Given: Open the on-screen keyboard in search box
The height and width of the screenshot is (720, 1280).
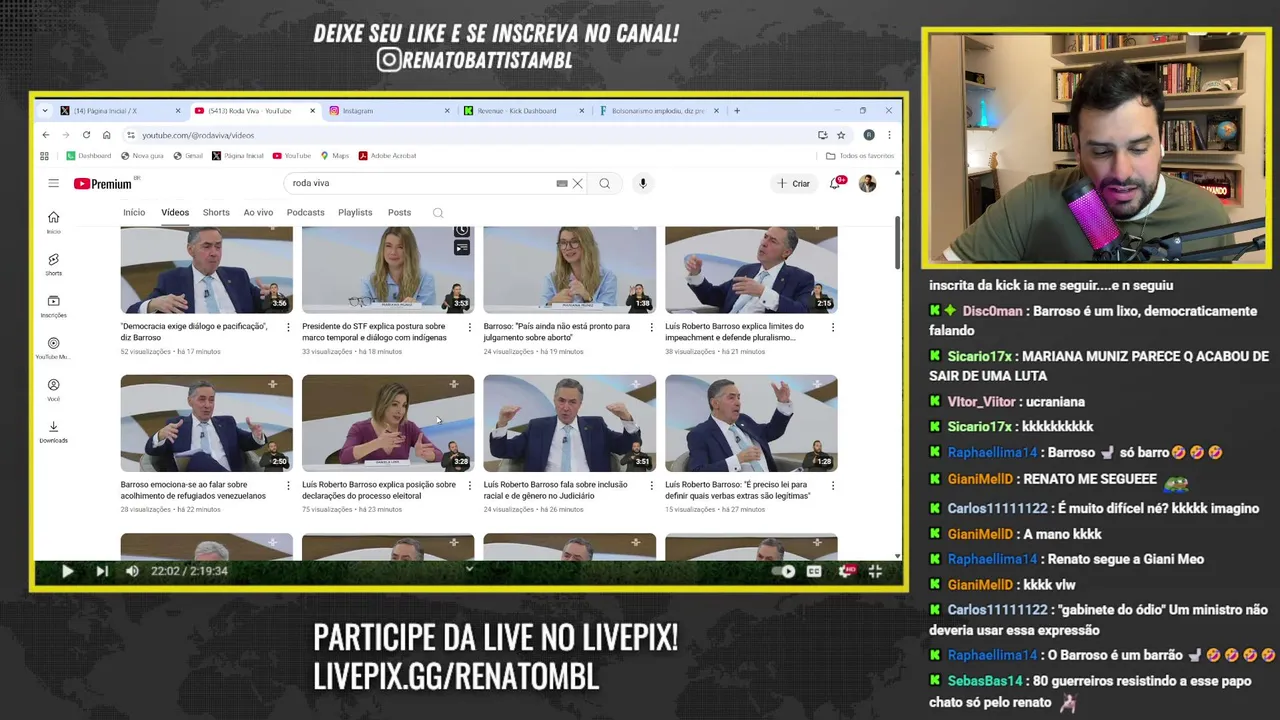Looking at the screenshot, I should click(x=562, y=184).
